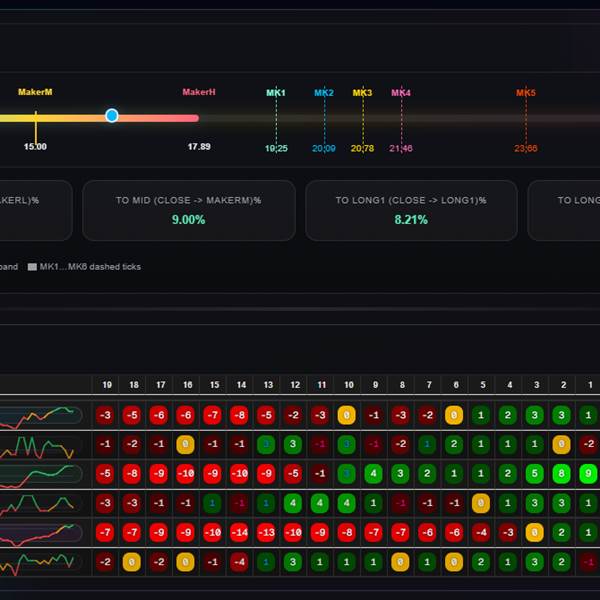Click the blue MK2 tick marker
The image size is (600, 600).
[x=324, y=119]
